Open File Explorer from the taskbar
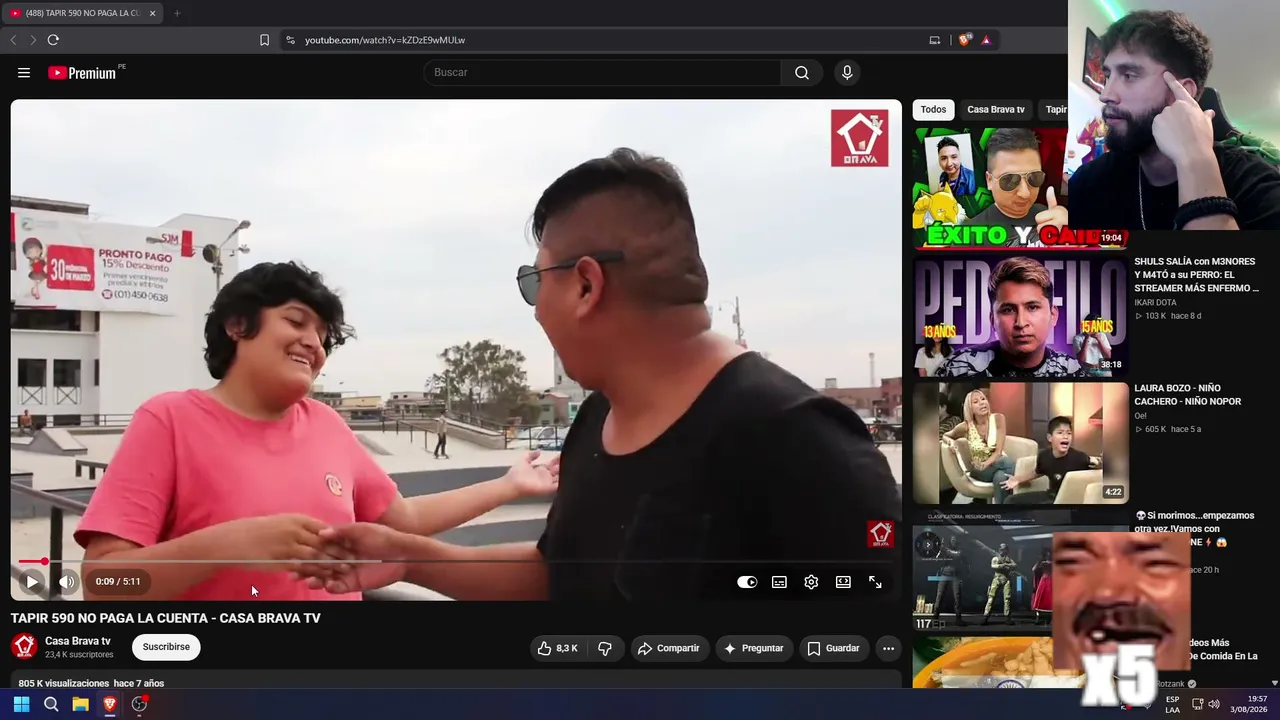 (x=80, y=704)
